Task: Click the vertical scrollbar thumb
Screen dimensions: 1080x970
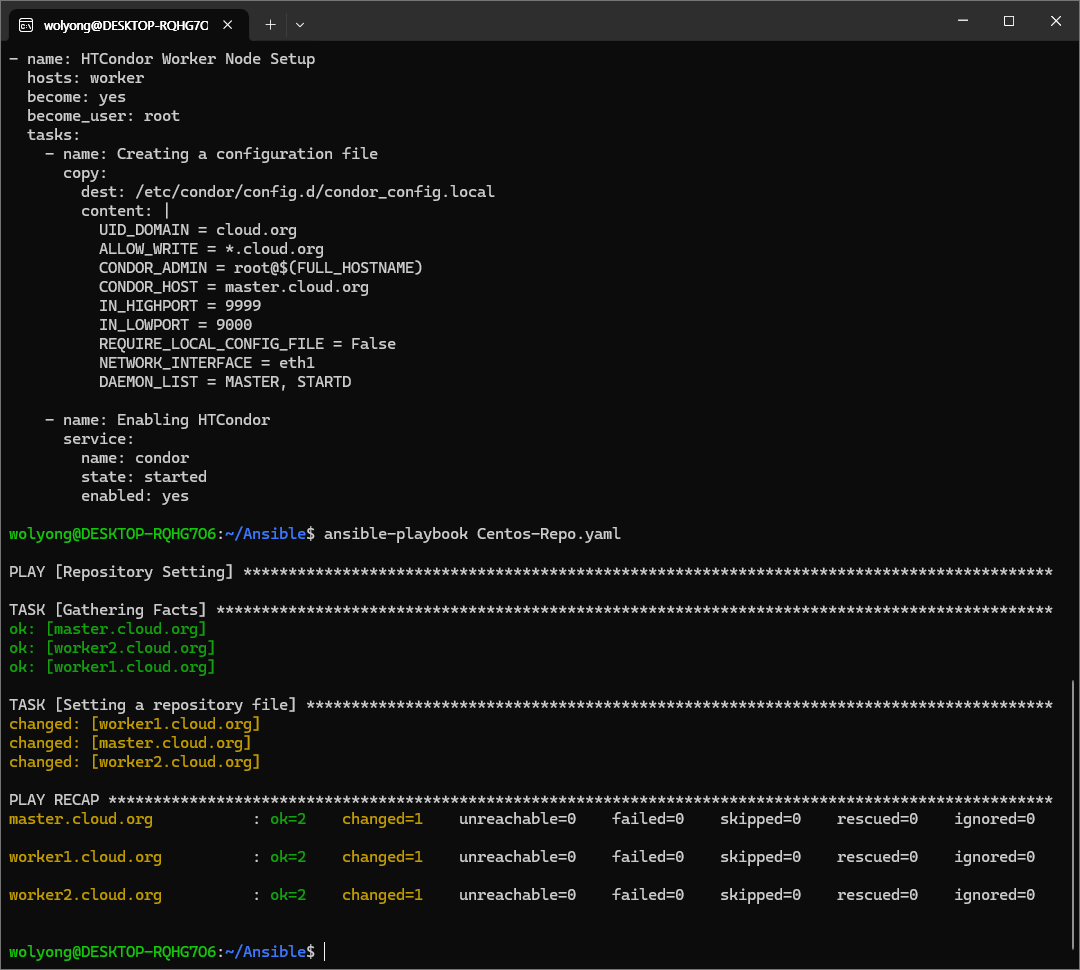Action: pyautogui.click(x=1074, y=815)
